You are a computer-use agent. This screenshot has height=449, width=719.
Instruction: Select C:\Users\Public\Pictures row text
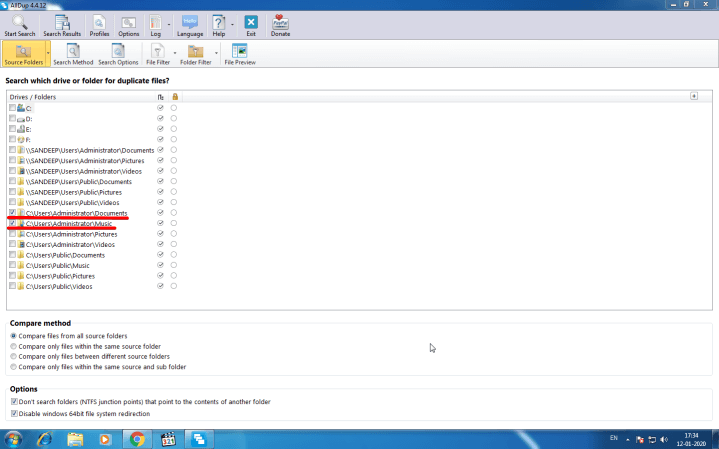[x=60, y=276]
